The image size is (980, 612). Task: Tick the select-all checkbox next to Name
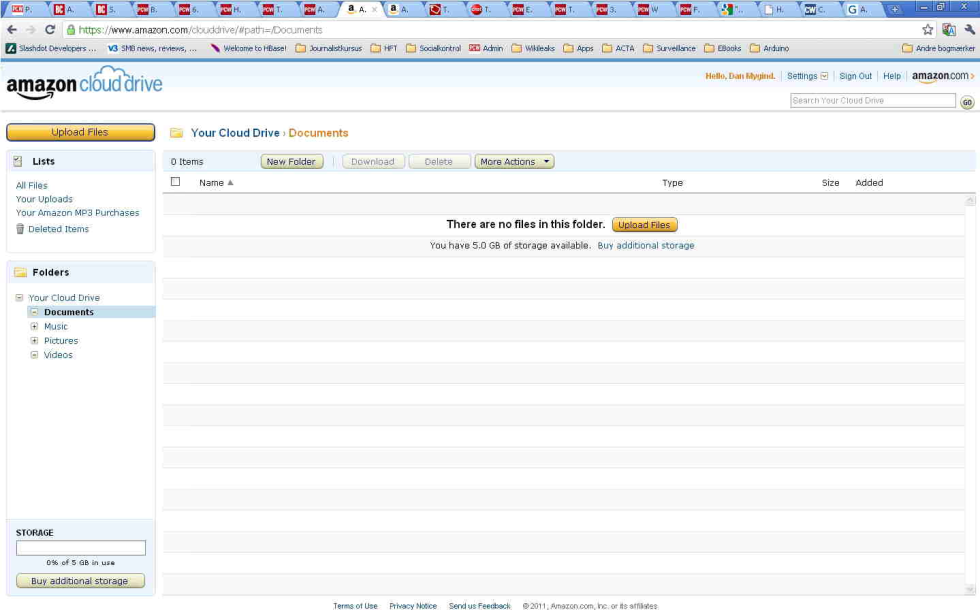click(176, 182)
